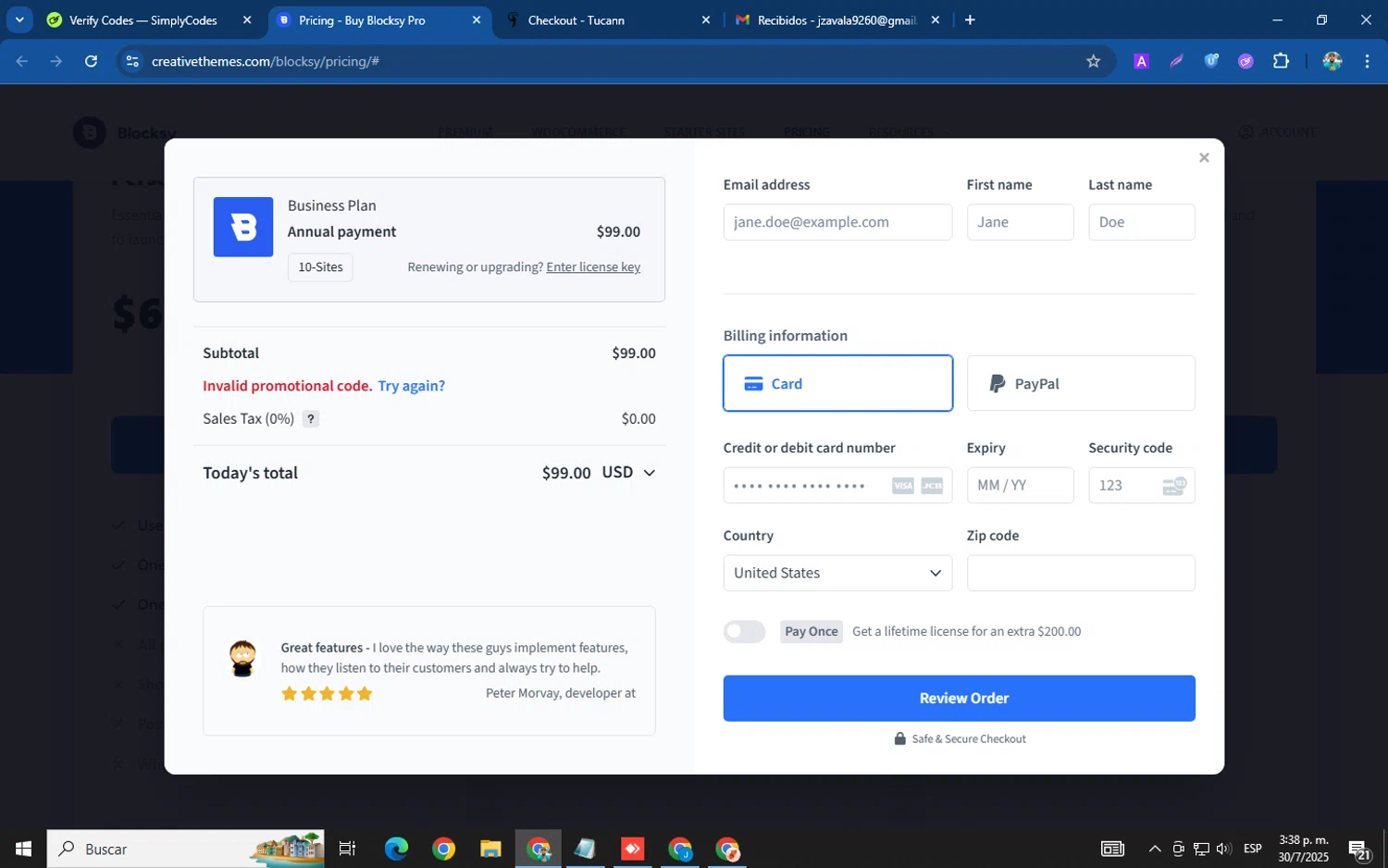The height and width of the screenshot is (868, 1388).
Task: Click the security code CVC card icon
Action: coord(1174,486)
